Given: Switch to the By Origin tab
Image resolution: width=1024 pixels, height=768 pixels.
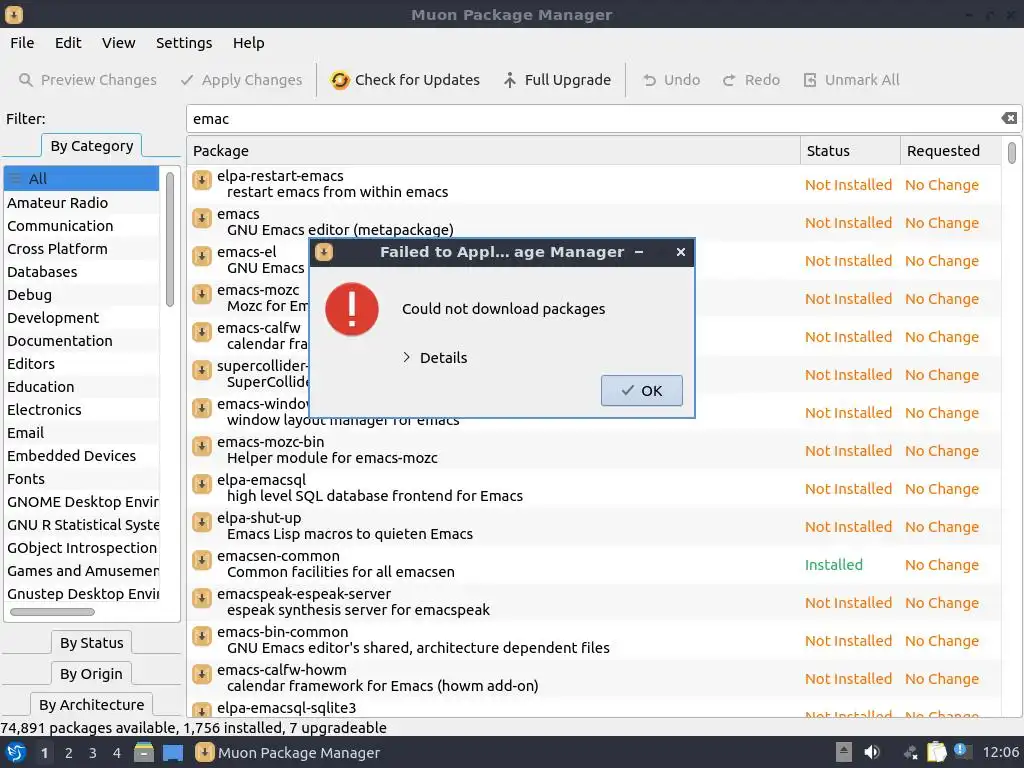Looking at the screenshot, I should pyautogui.click(x=91, y=673).
